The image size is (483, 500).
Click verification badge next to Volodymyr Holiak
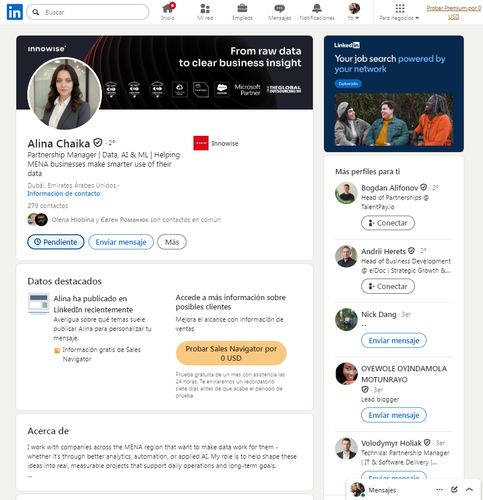click(x=427, y=443)
